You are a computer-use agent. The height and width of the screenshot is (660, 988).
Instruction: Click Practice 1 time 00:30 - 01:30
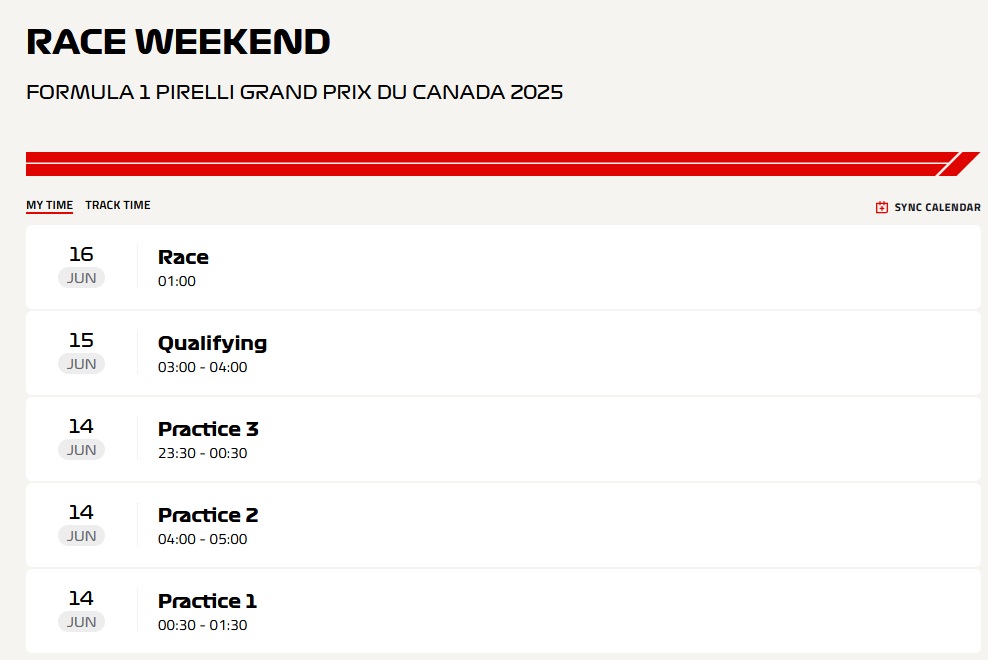202,625
